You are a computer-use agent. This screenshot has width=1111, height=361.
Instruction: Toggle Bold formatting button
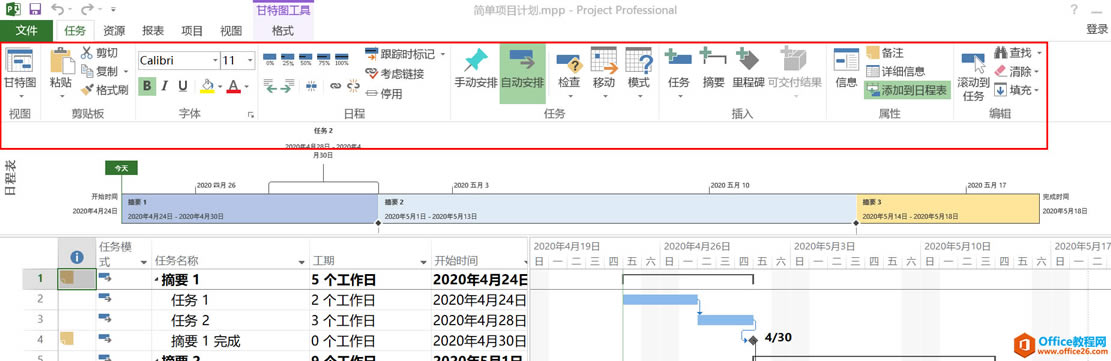tap(147, 86)
